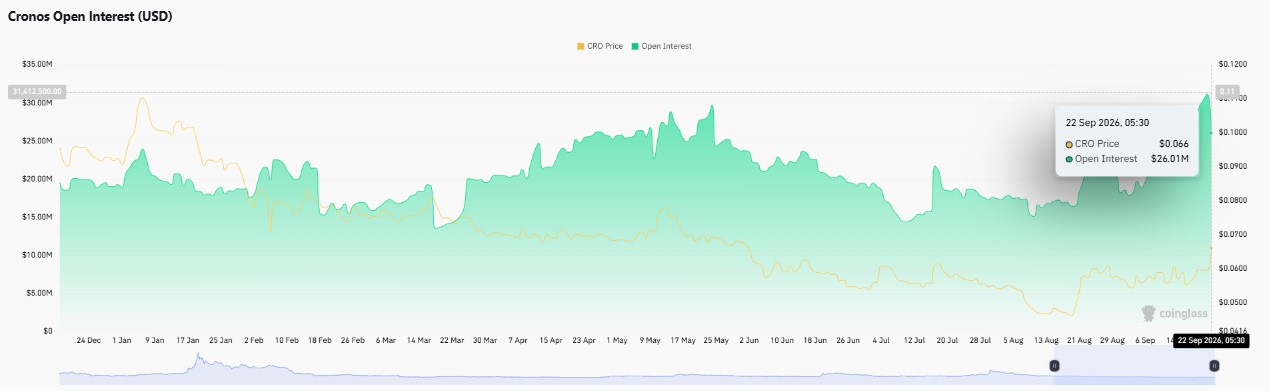1270x391 pixels.
Task: Click the green Open Interest legend swatch
Action: click(x=636, y=46)
